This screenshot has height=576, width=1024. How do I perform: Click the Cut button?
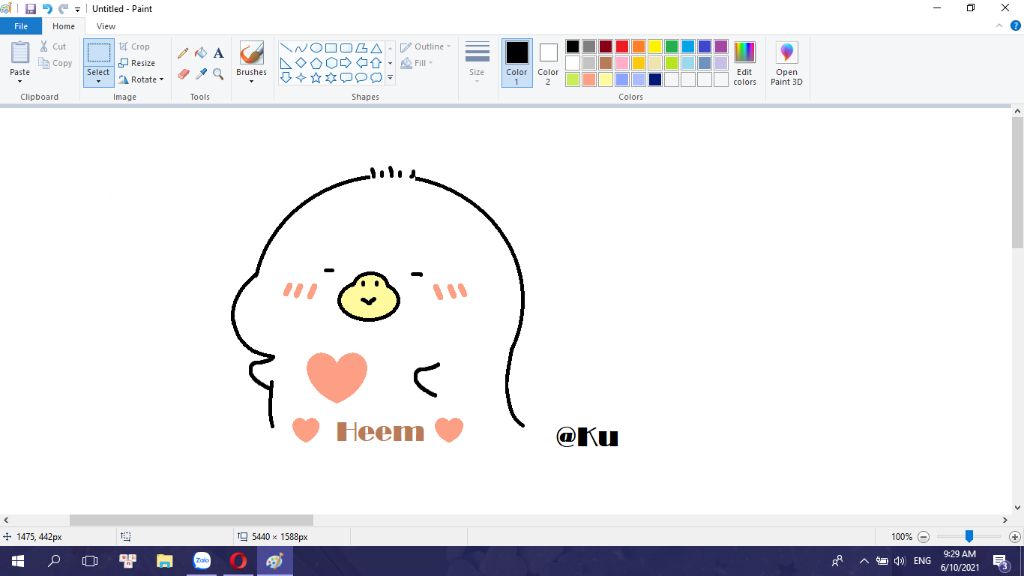pyautogui.click(x=53, y=46)
